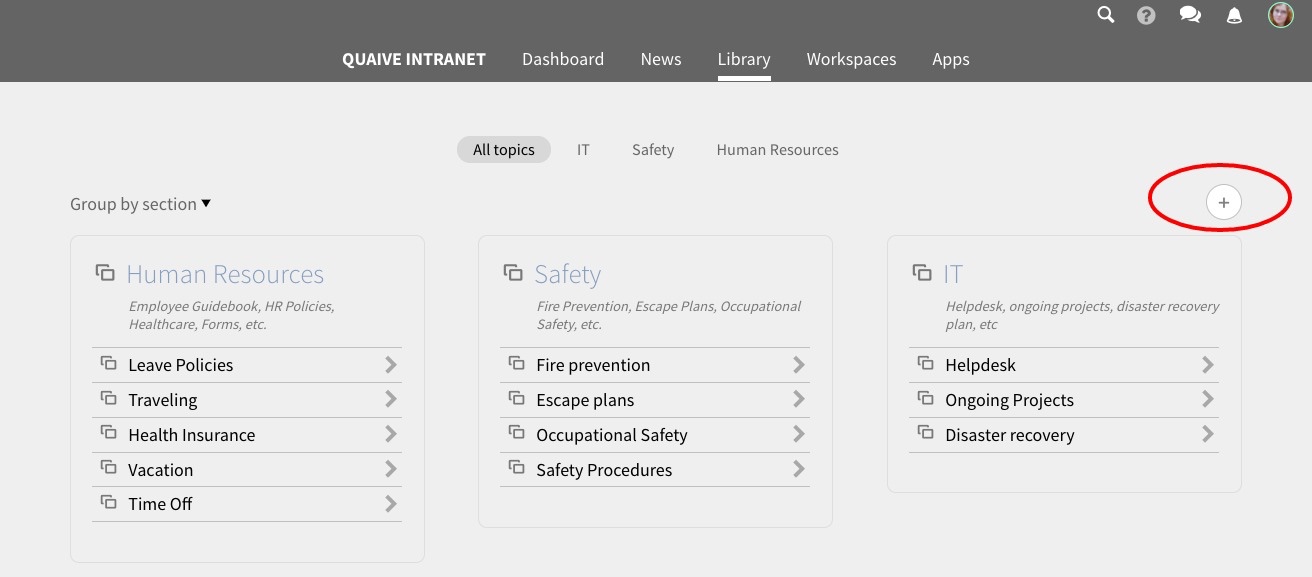
Task: Select the All topics filter pill
Action: (x=504, y=150)
